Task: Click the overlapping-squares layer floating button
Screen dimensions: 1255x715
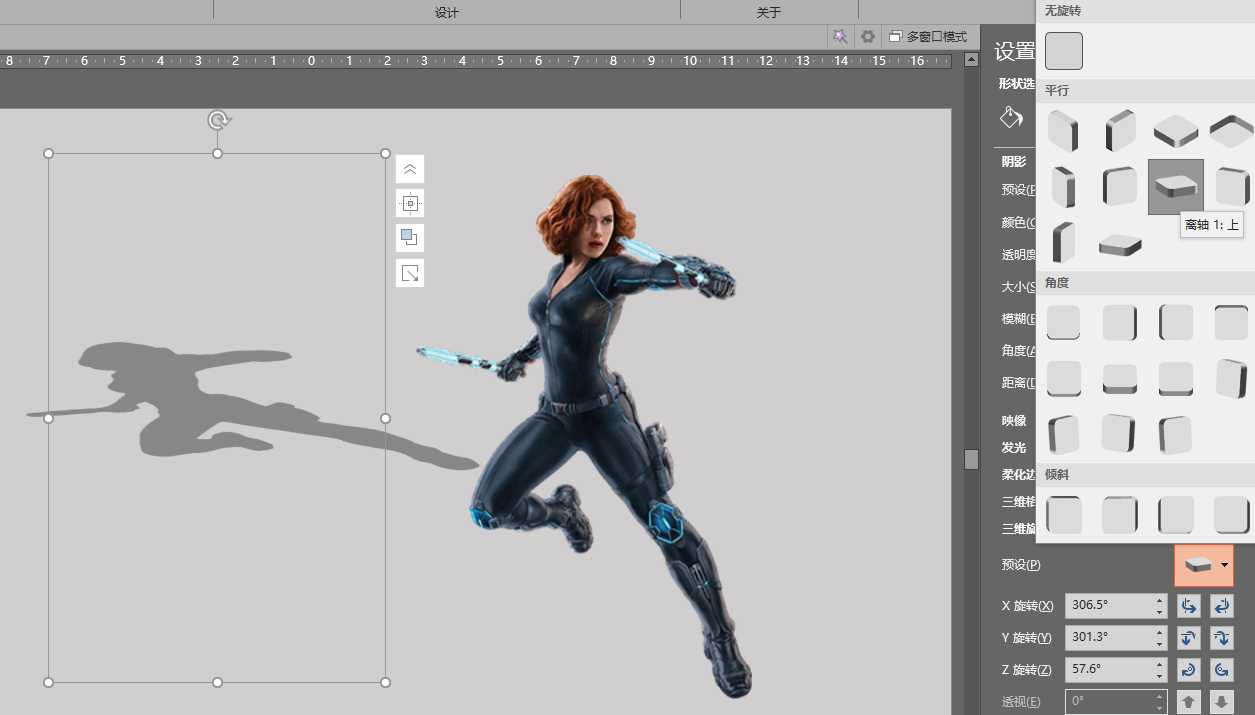Action: [x=410, y=238]
